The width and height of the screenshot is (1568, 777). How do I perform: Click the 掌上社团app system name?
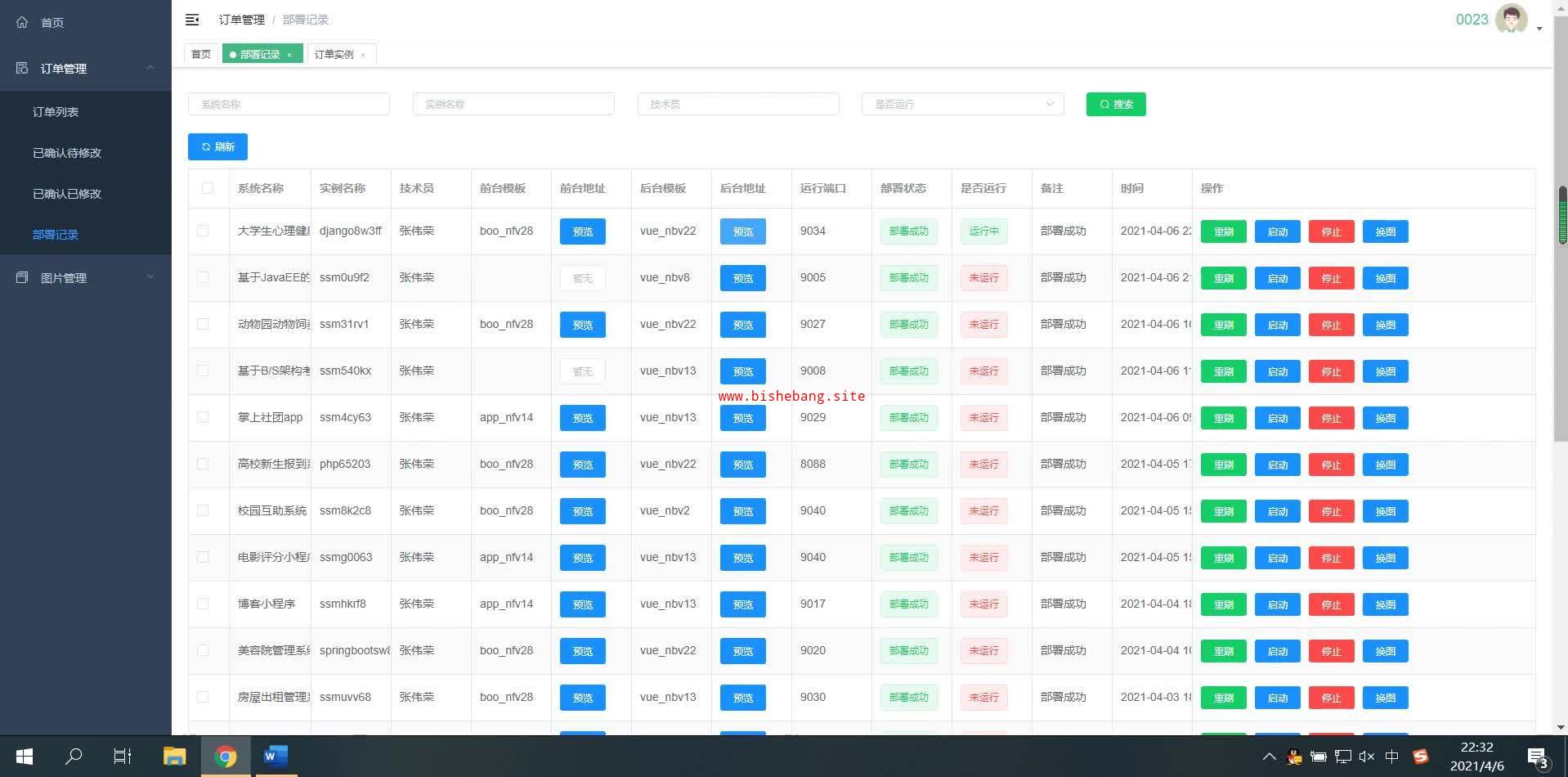point(270,417)
